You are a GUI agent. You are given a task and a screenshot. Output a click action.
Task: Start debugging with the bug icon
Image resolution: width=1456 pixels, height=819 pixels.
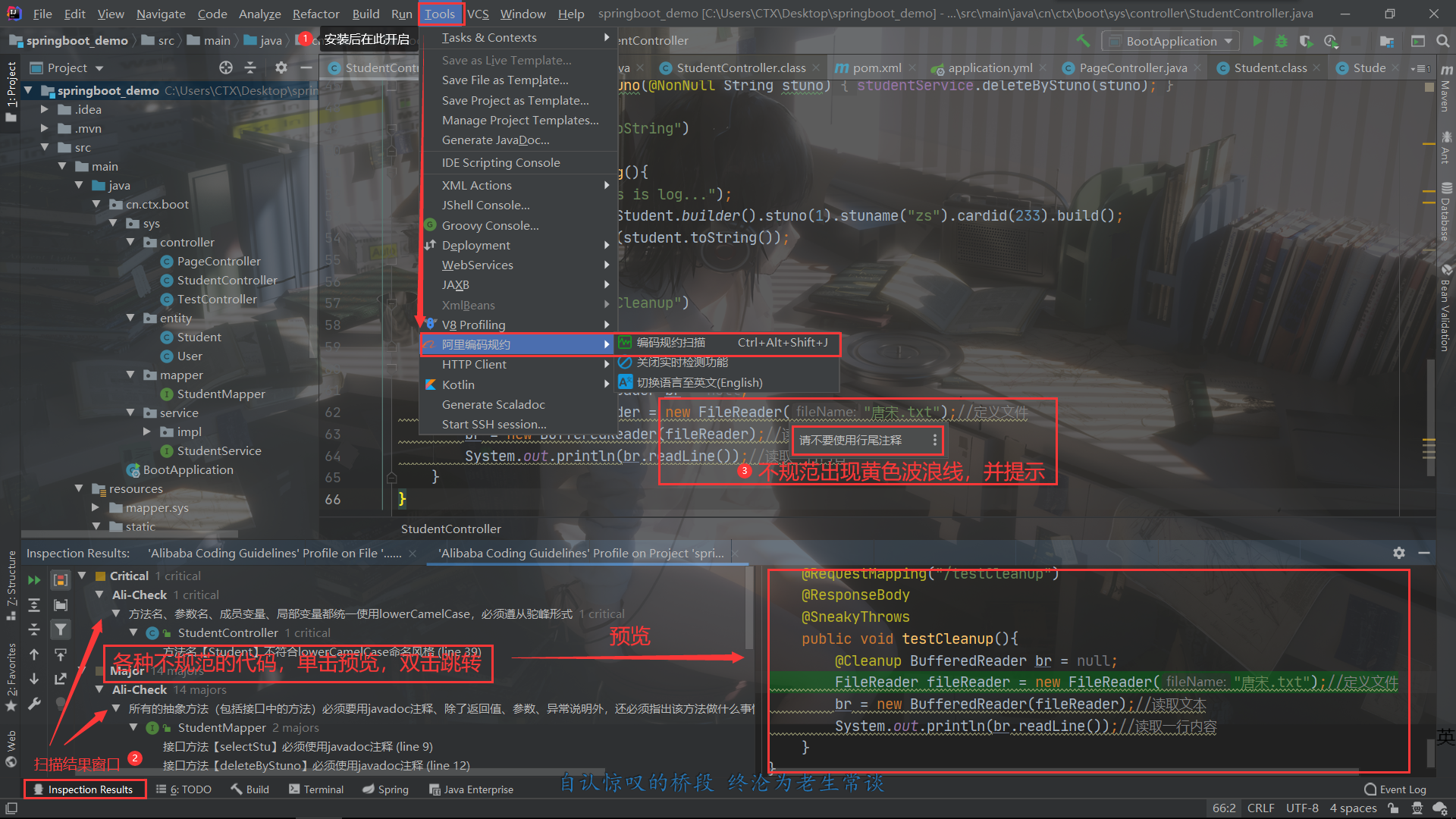(1282, 41)
